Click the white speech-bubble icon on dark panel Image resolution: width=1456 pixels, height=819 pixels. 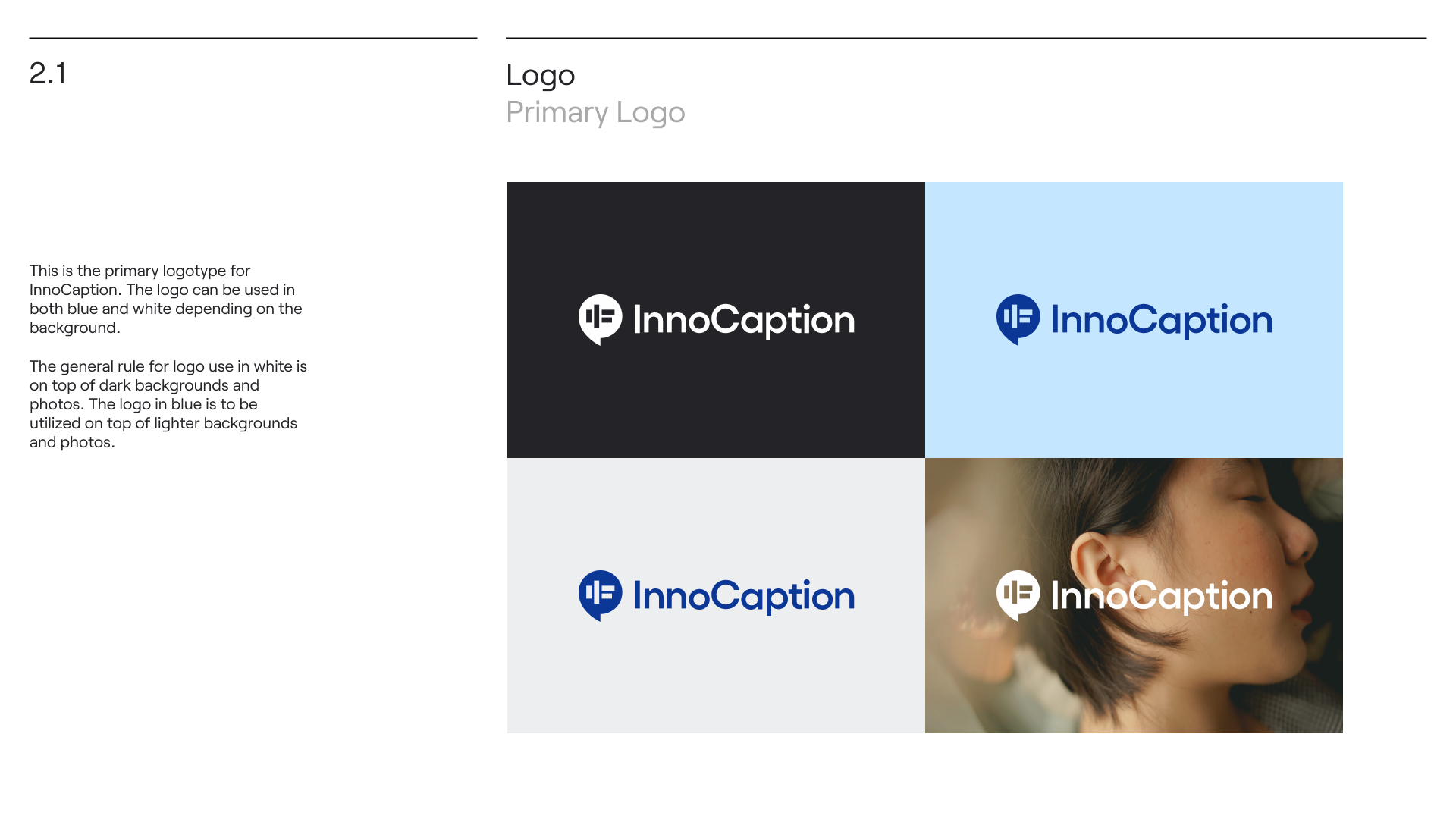pyautogui.click(x=601, y=319)
